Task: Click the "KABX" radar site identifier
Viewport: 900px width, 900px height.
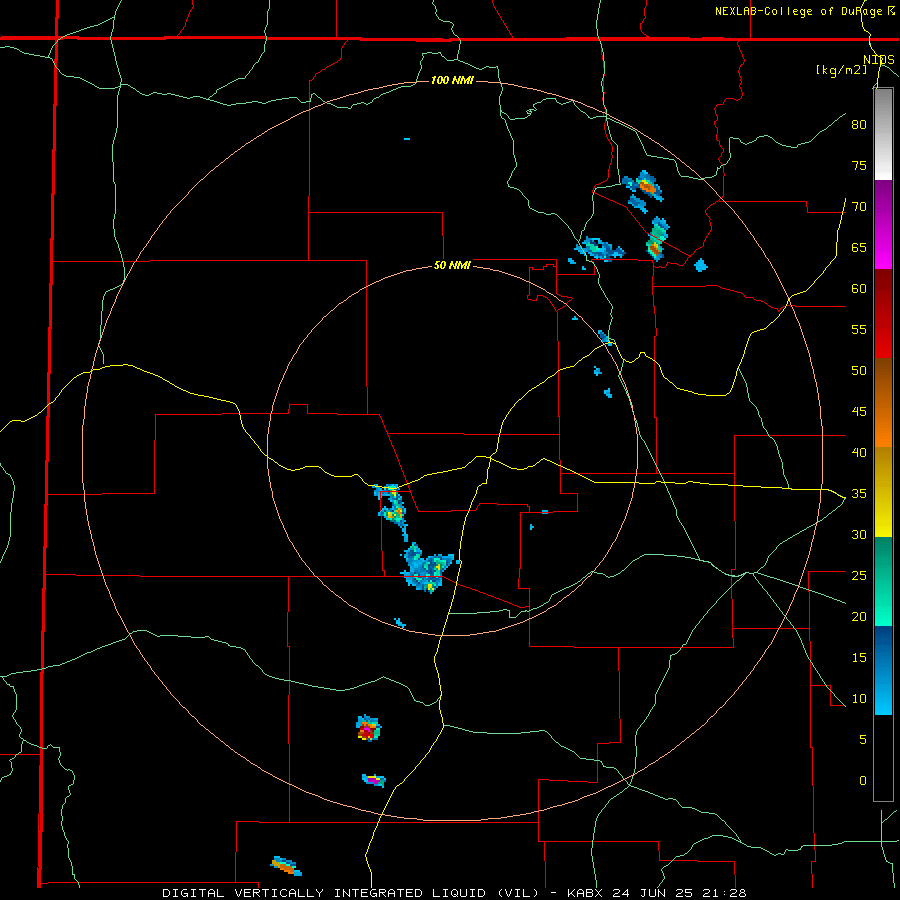Action: pos(586,893)
